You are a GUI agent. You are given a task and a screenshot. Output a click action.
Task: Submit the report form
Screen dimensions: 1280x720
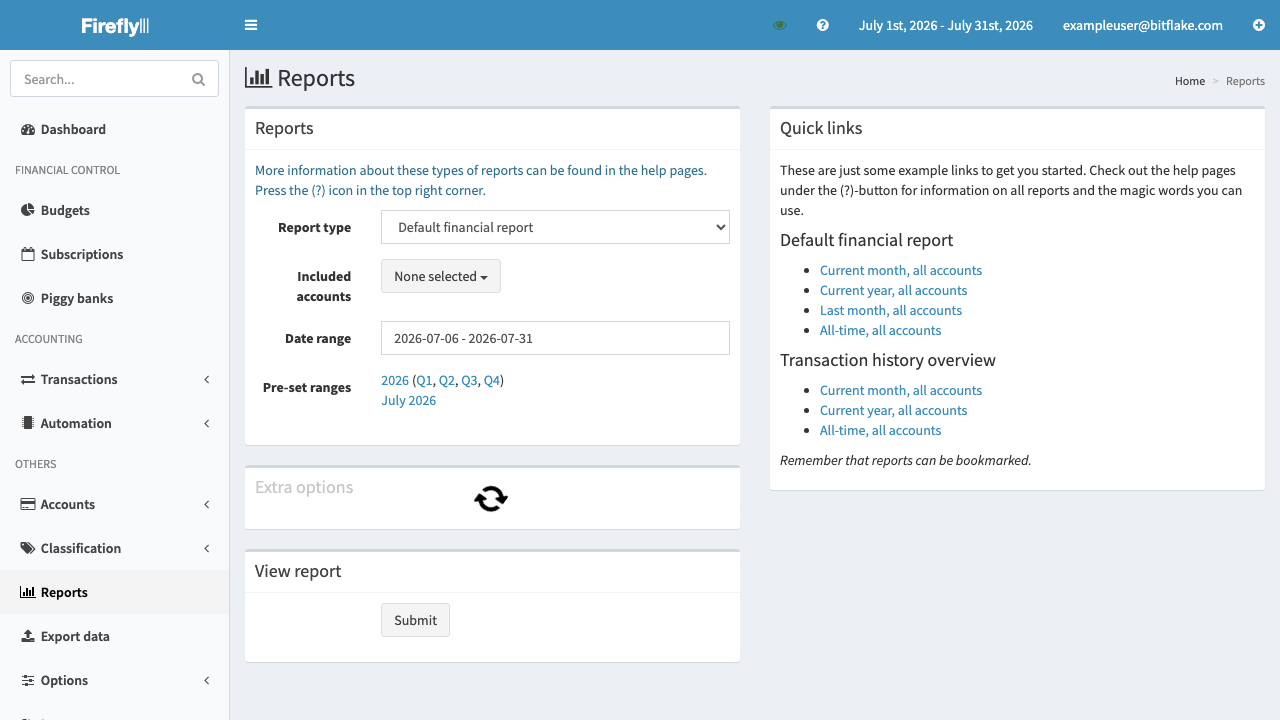tap(415, 620)
